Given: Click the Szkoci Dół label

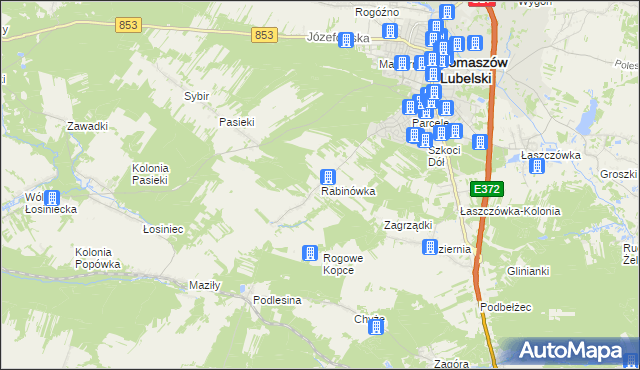Looking at the screenshot, I should (444, 156).
